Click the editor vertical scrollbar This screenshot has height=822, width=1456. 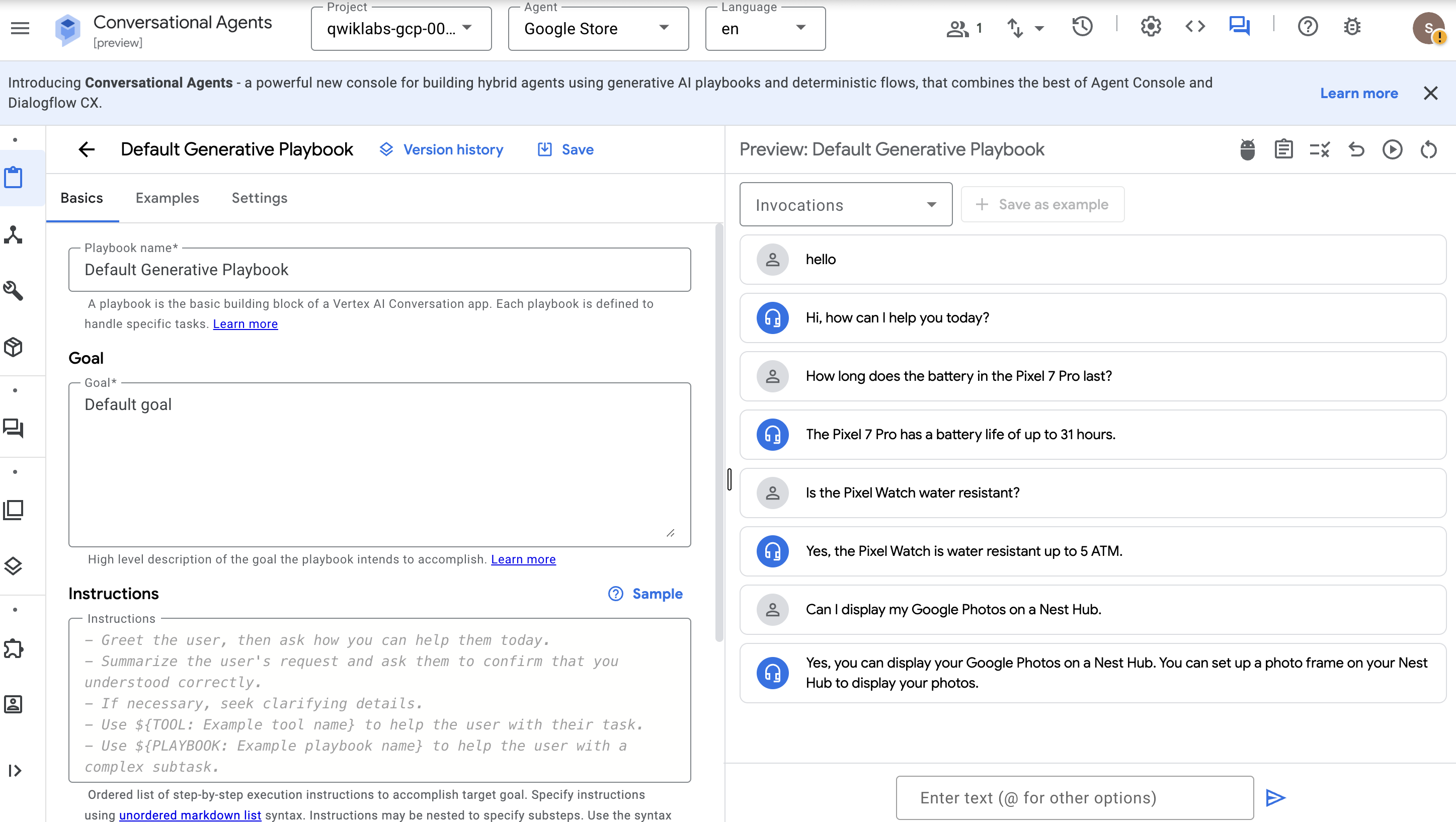pos(719,433)
